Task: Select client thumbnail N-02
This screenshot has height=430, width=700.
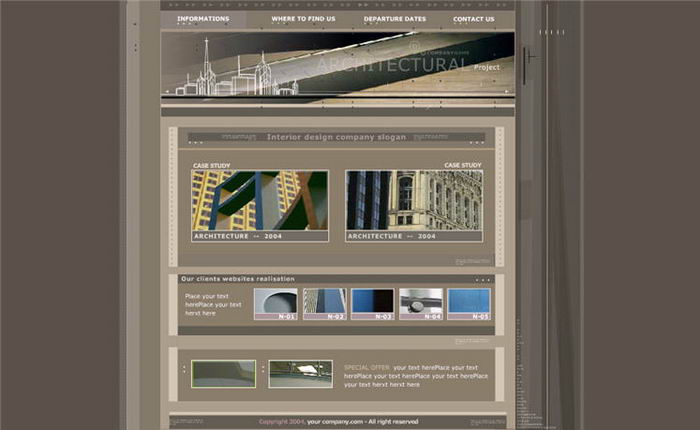Action: [x=324, y=304]
